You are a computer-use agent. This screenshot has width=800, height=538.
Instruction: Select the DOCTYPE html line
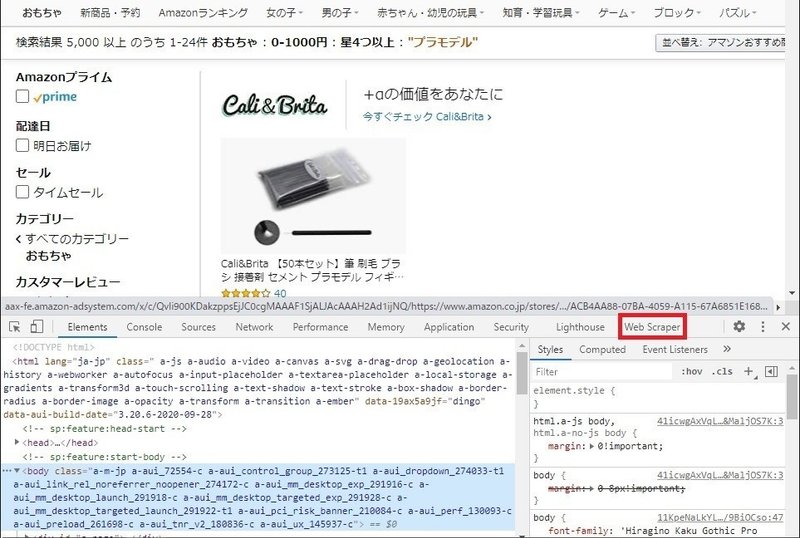[54, 347]
